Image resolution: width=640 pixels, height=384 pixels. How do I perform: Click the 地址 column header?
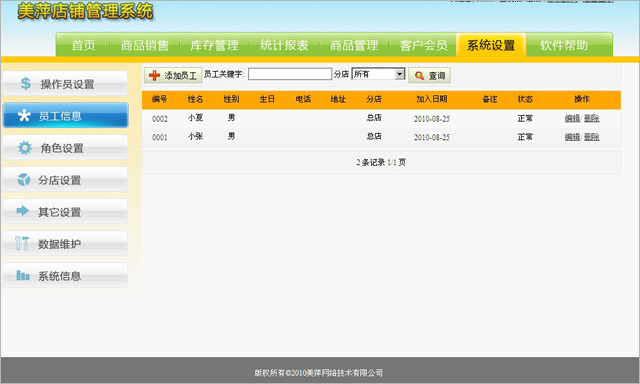[338, 99]
